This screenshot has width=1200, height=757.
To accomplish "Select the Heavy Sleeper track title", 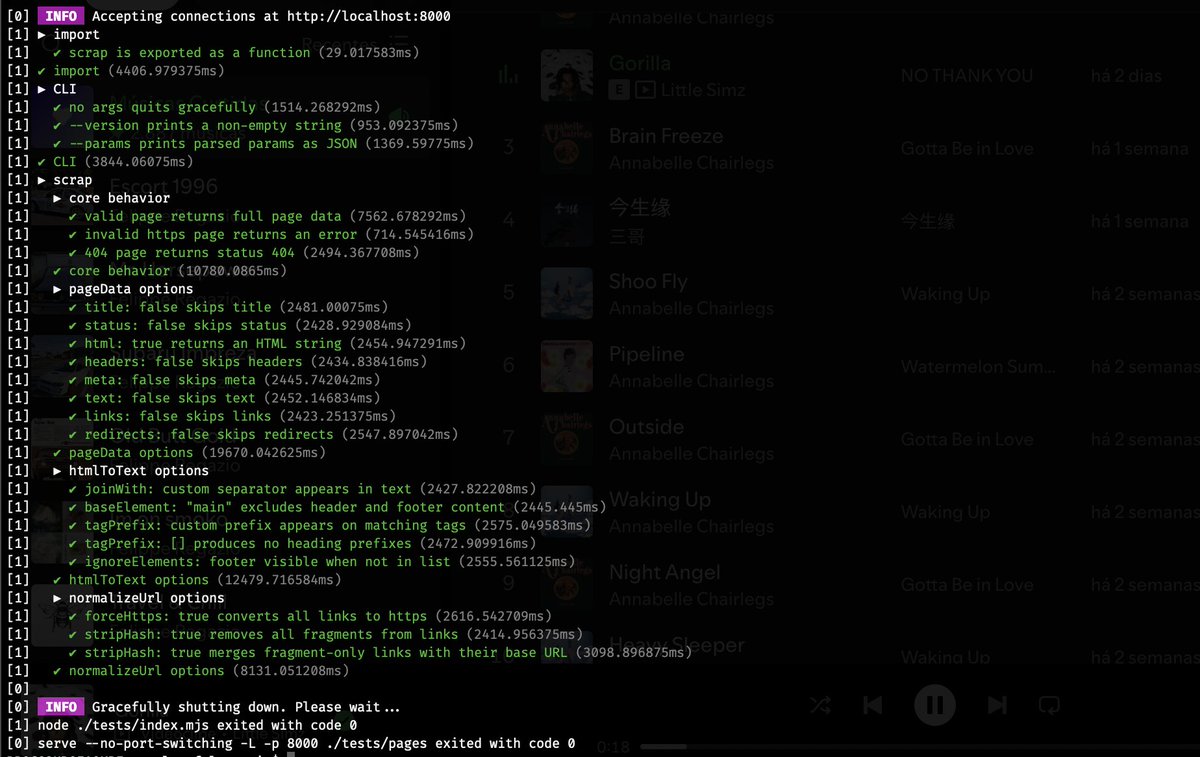I will pos(677,646).
